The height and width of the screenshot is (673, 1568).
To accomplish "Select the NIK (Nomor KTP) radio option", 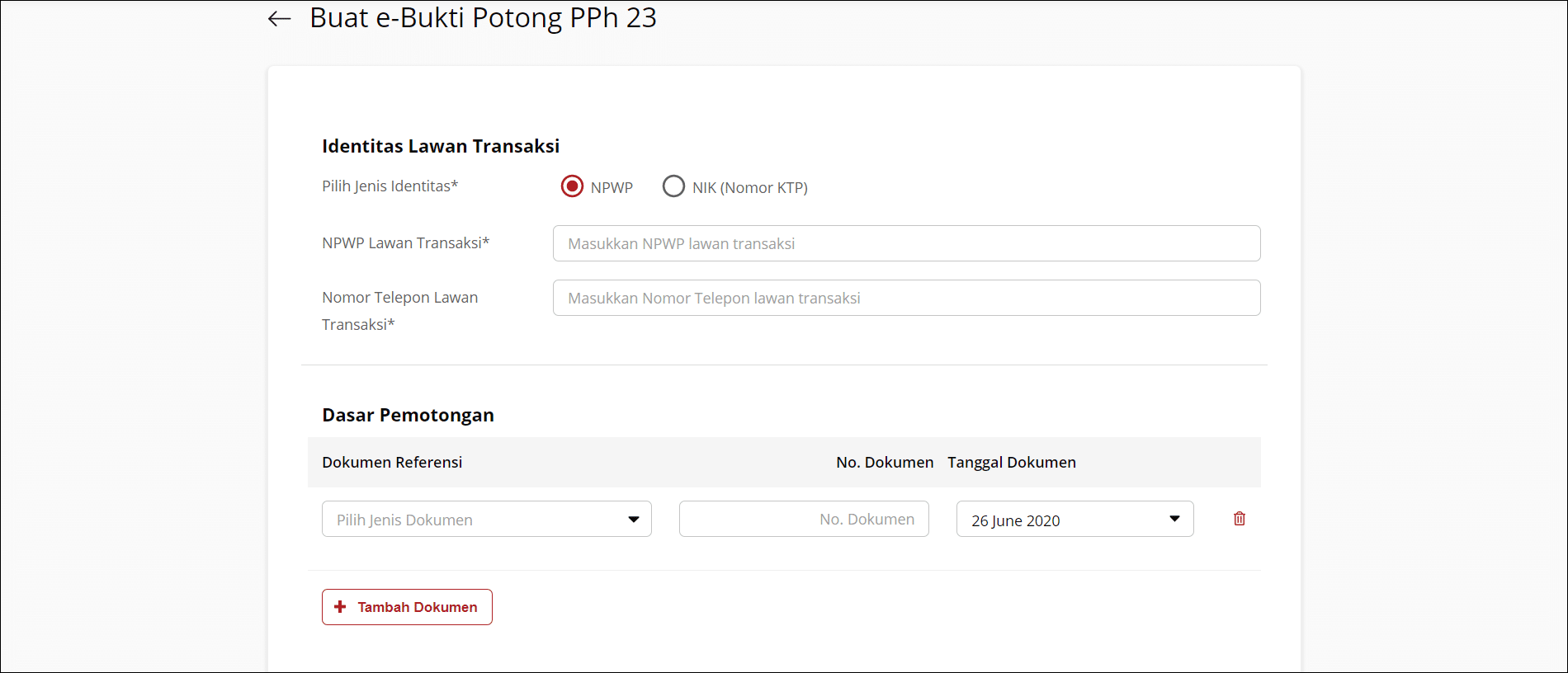I will 673,186.
